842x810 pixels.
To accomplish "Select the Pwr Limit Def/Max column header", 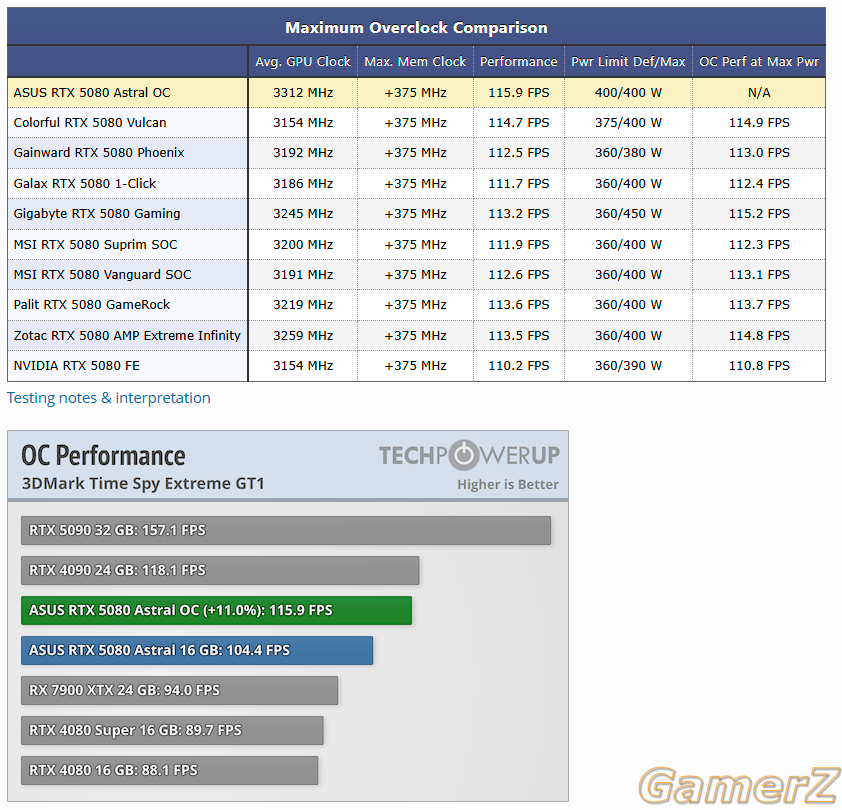I will [x=628, y=62].
